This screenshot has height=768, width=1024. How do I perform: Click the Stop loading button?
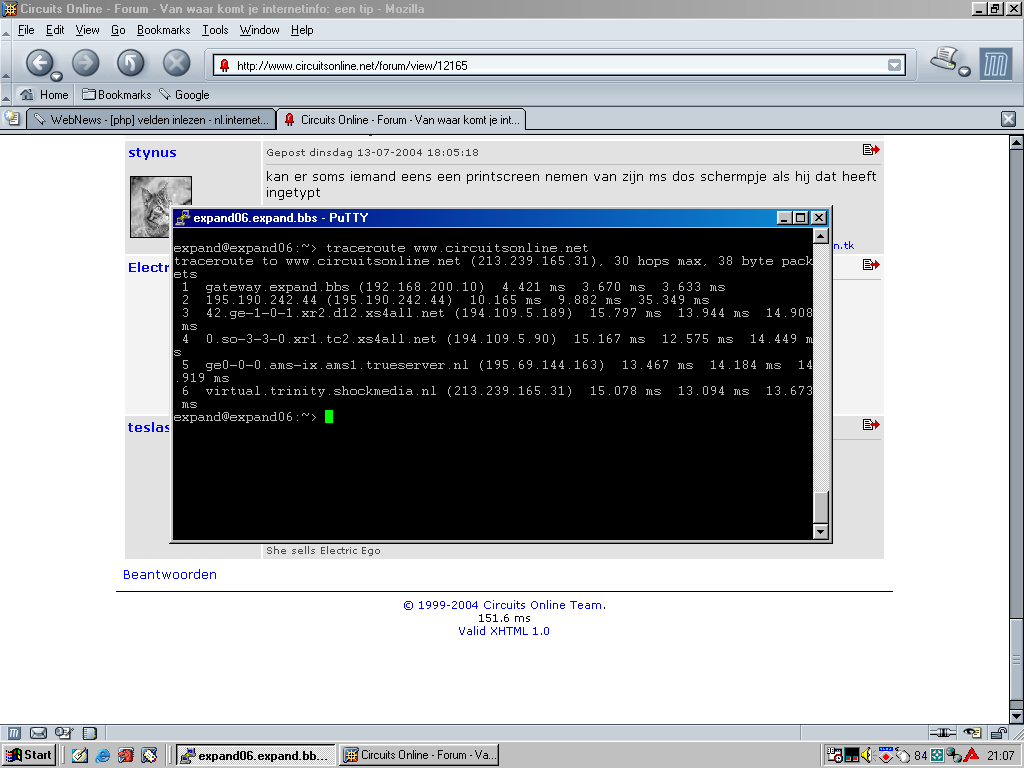click(x=176, y=63)
